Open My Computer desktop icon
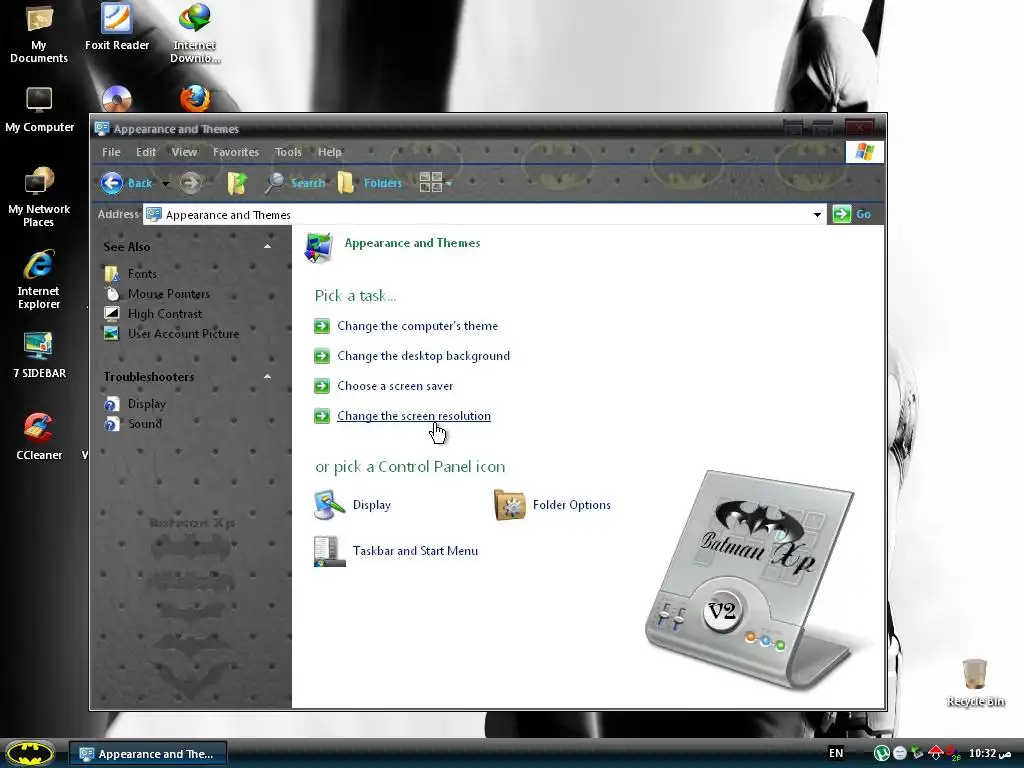1024x768 pixels. 39,110
